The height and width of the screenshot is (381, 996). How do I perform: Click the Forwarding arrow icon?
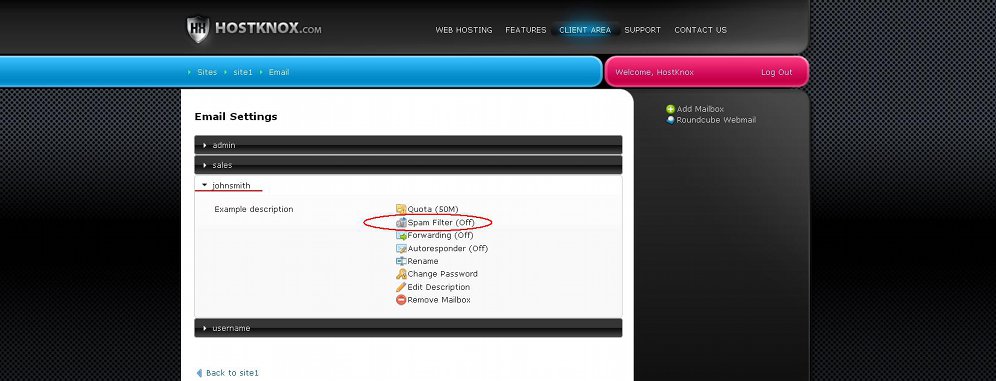point(401,235)
